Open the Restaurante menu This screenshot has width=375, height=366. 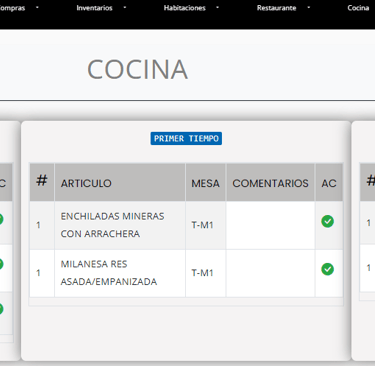[276, 8]
